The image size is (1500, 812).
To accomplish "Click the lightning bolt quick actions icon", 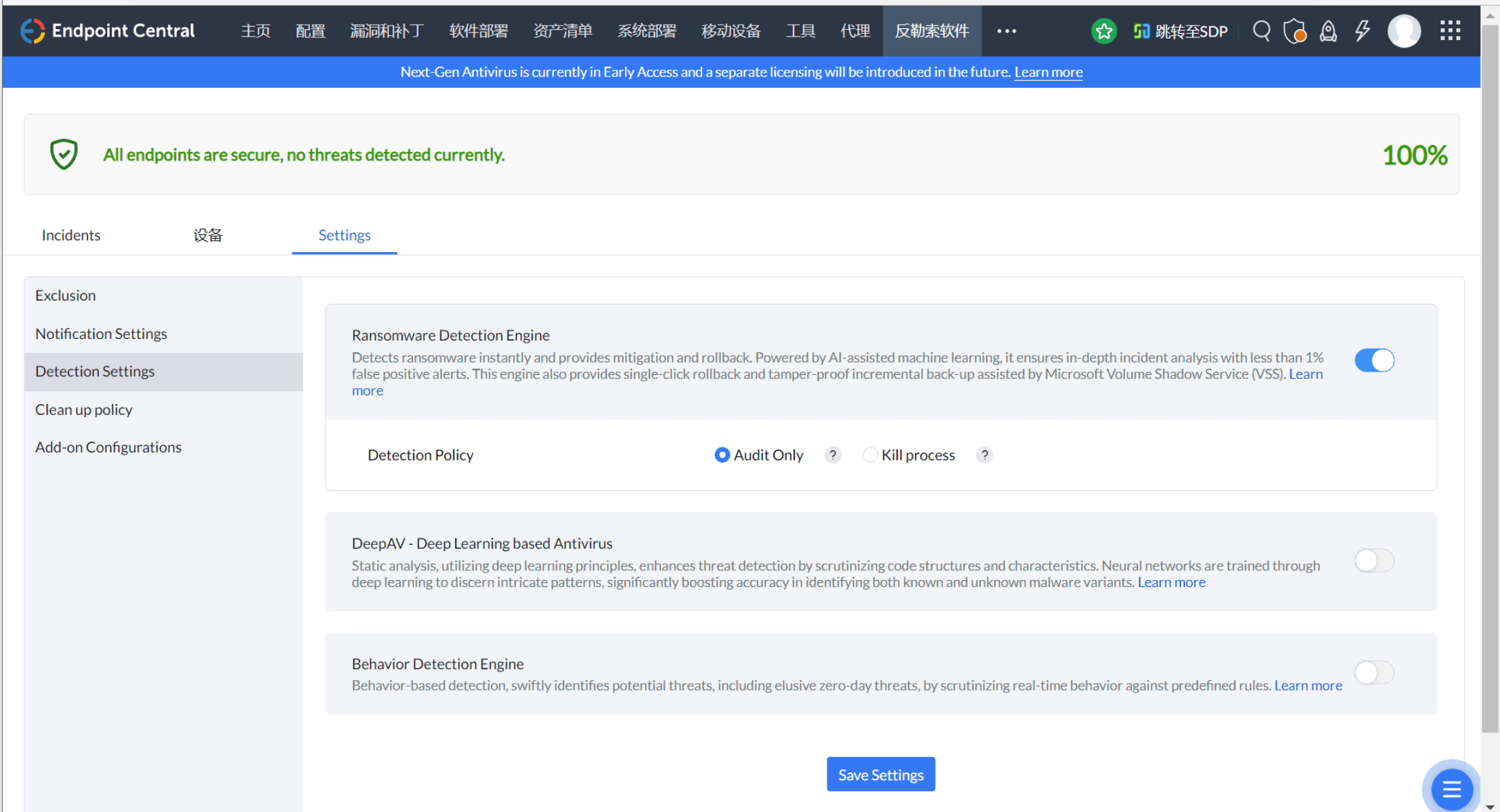I will click(x=1362, y=31).
